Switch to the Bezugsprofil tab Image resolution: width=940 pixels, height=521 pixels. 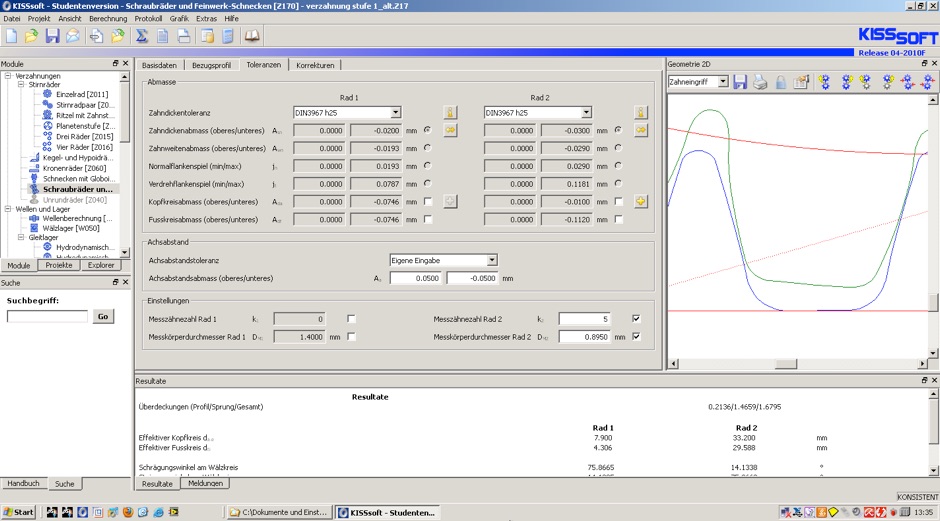pyautogui.click(x=211, y=65)
